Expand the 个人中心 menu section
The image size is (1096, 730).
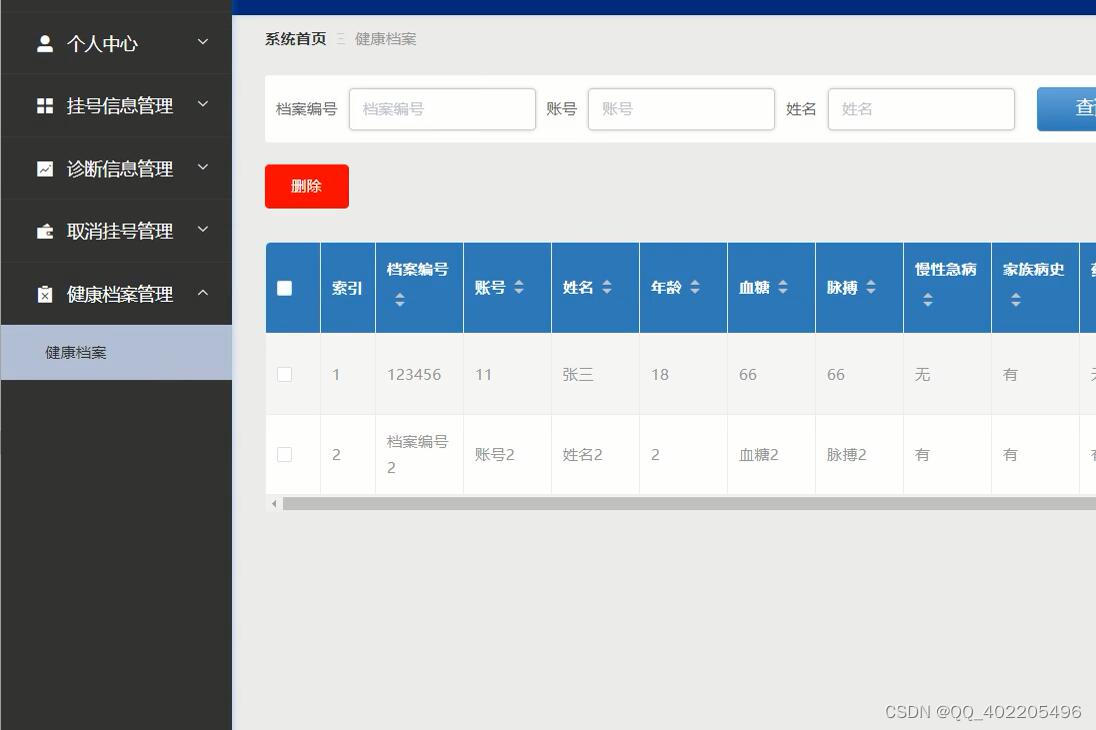[202, 43]
